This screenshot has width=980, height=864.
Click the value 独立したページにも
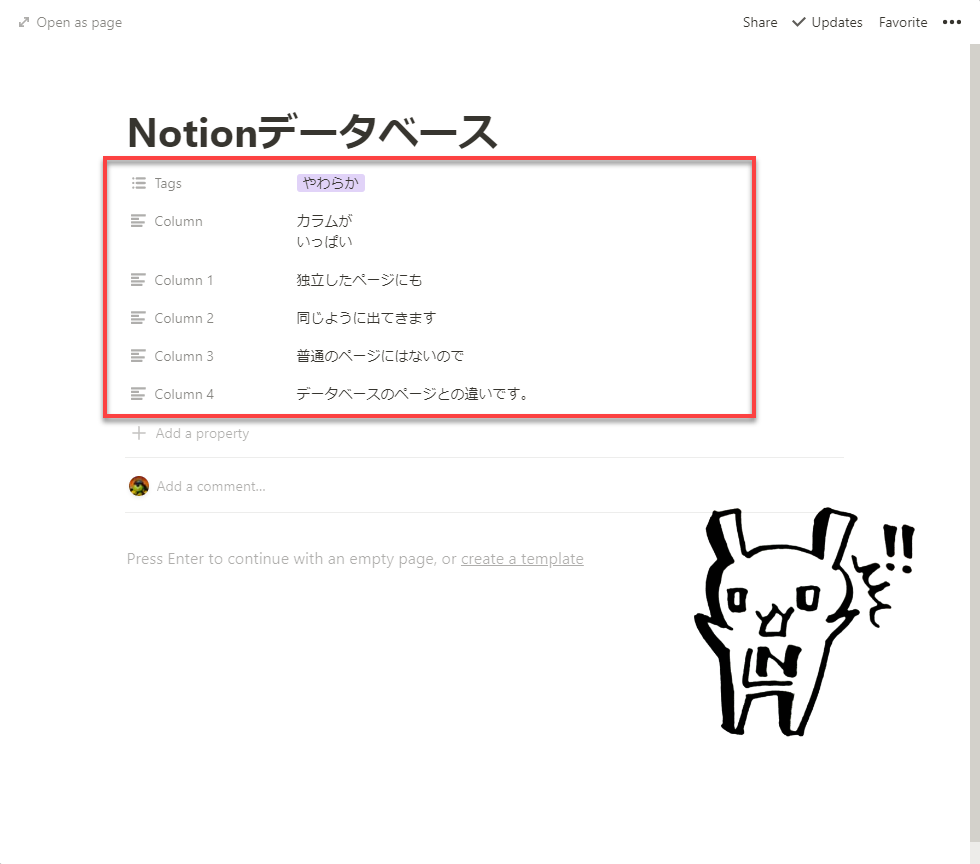coord(359,280)
